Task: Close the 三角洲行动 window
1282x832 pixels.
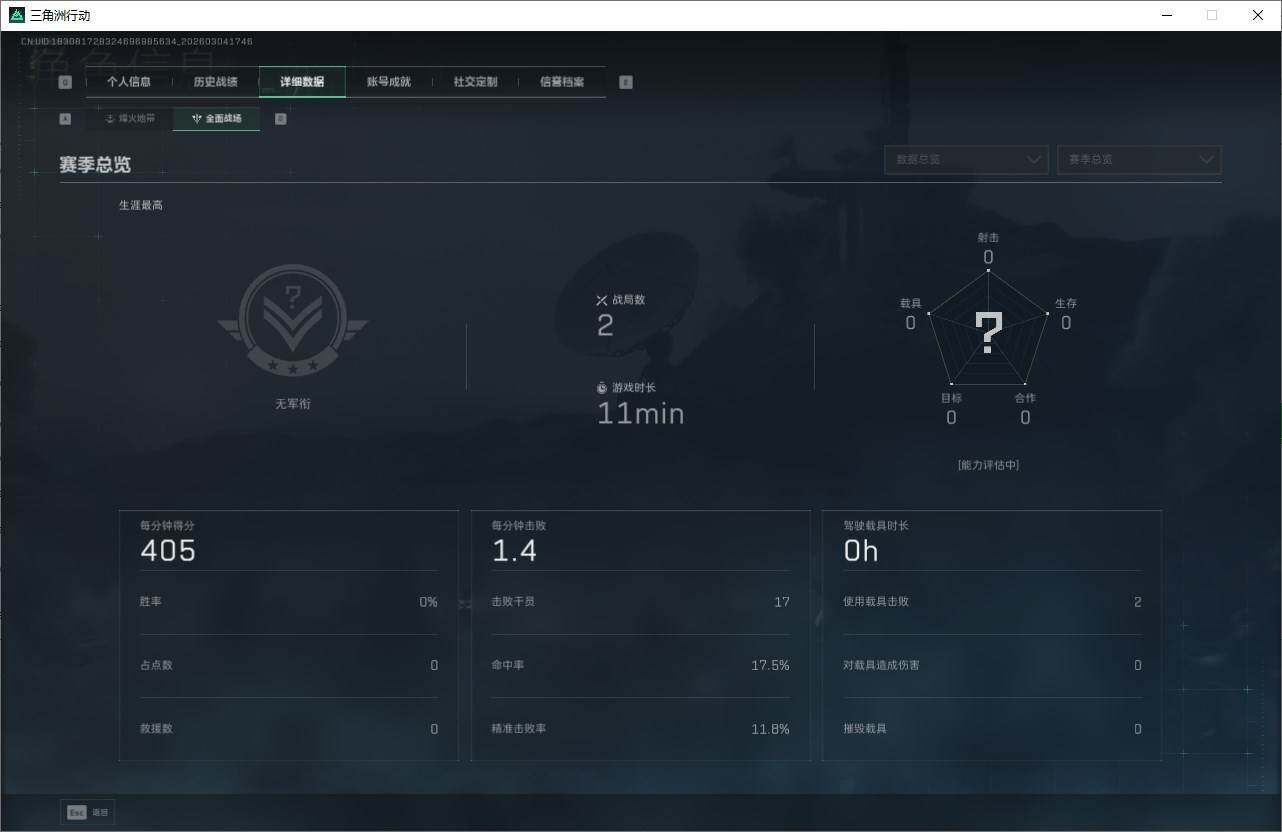Action: [1258, 15]
